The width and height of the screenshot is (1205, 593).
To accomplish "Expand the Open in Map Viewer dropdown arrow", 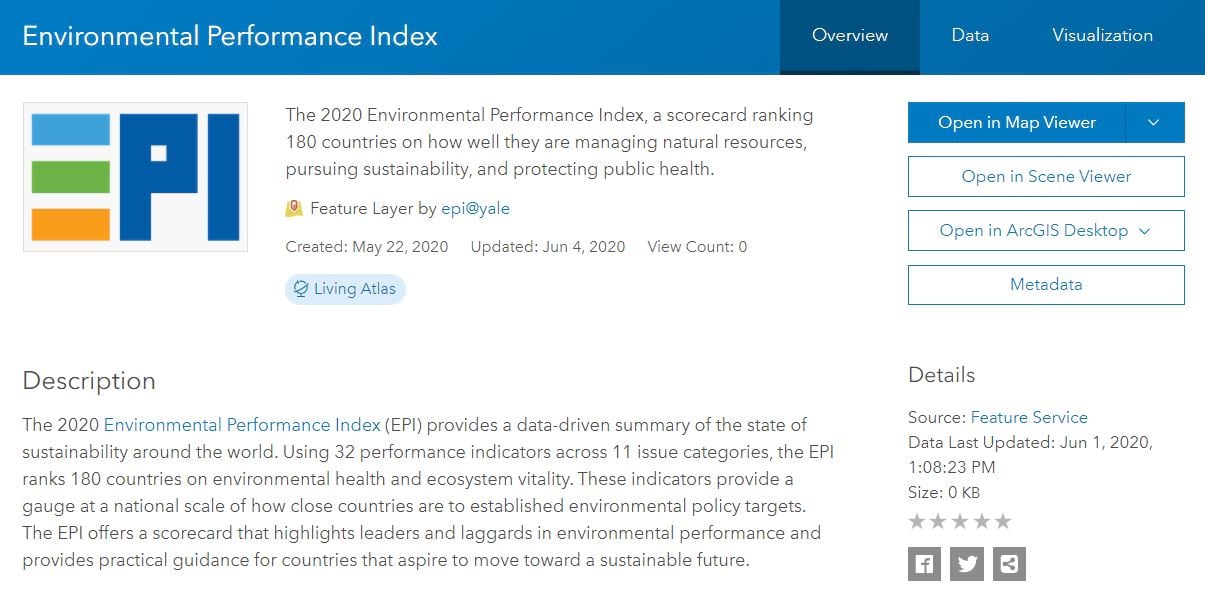I will (1155, 122).
